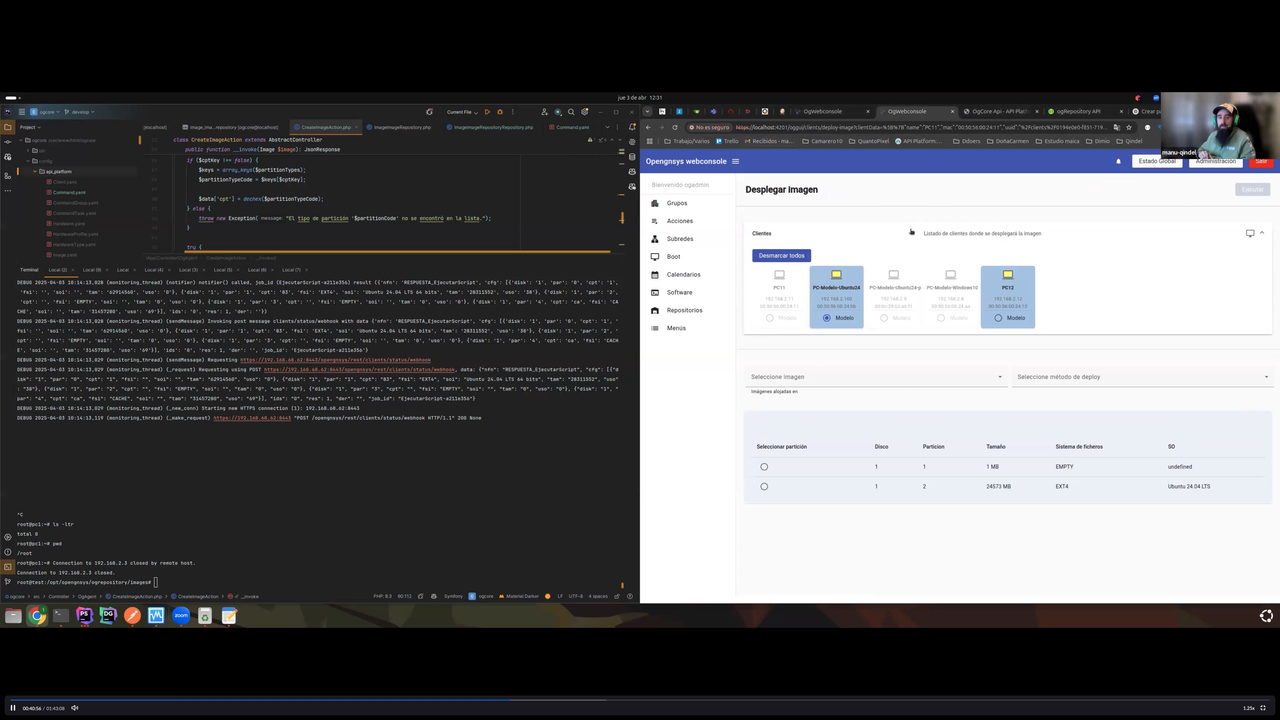Select the EXT4 partition radio button

point(764,487)
